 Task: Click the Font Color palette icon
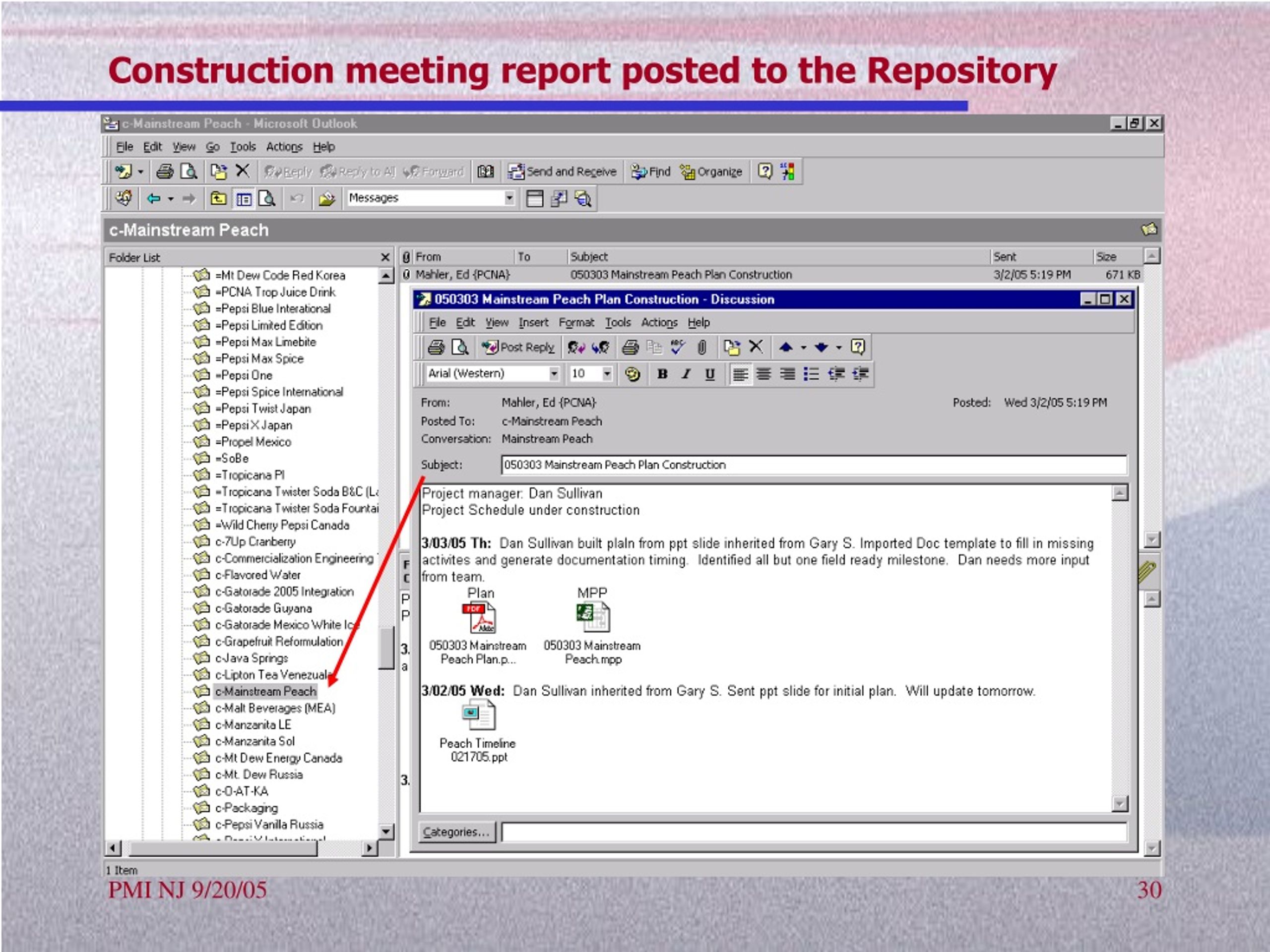[633, 374]
